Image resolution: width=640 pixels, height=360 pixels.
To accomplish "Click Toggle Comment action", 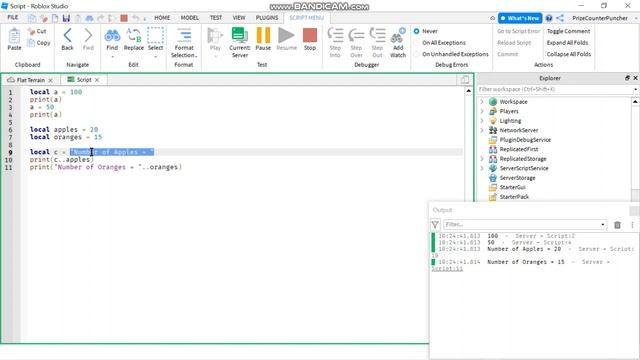I will pos(568,31).
